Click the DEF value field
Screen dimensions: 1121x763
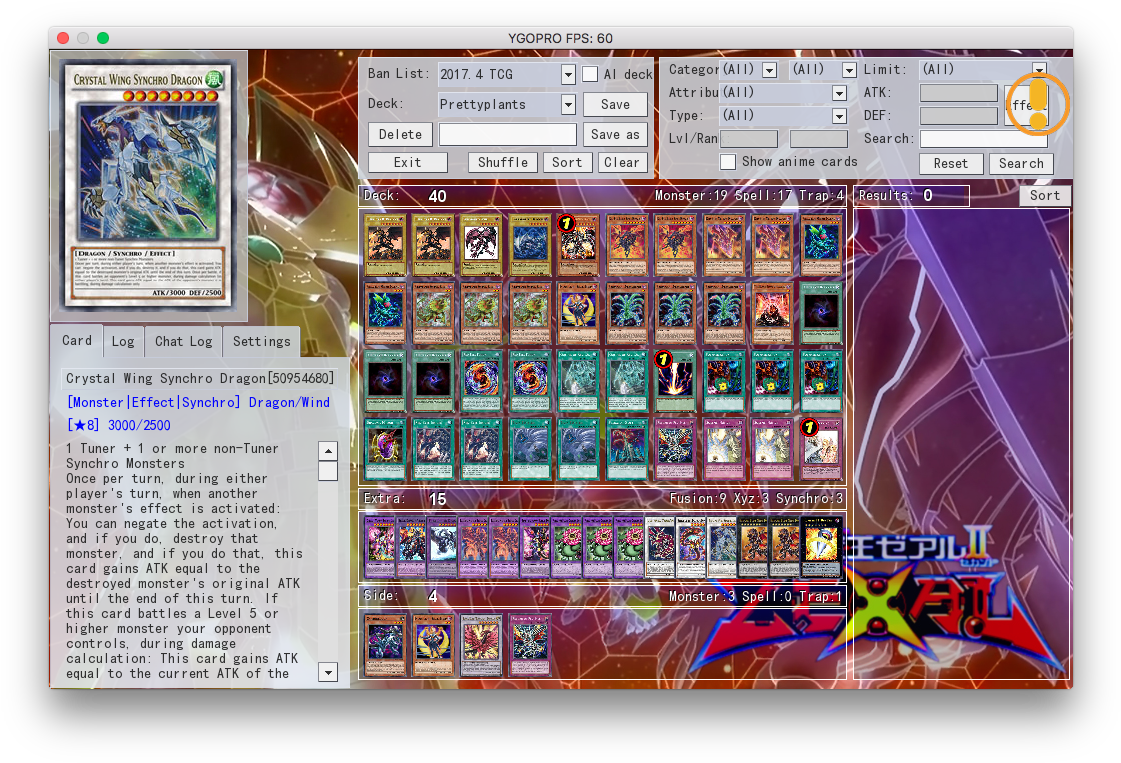958,116
